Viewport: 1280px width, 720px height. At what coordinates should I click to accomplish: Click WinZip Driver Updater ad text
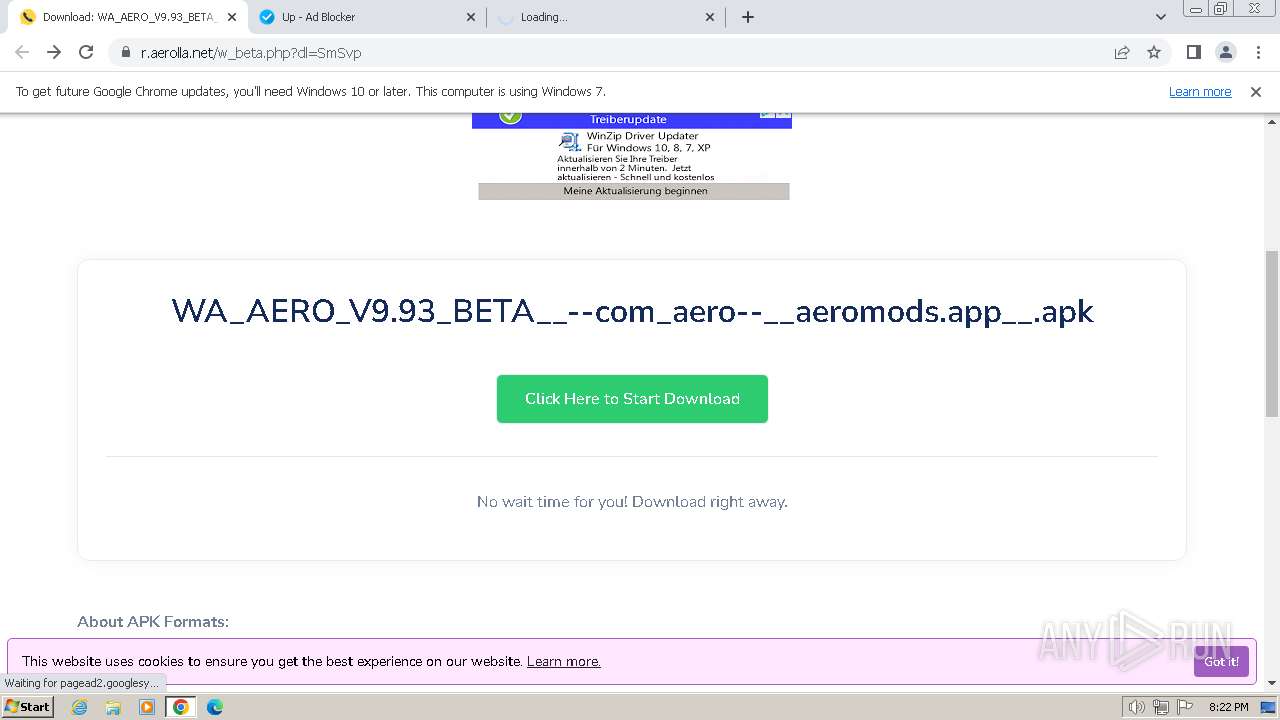(643, 136)
